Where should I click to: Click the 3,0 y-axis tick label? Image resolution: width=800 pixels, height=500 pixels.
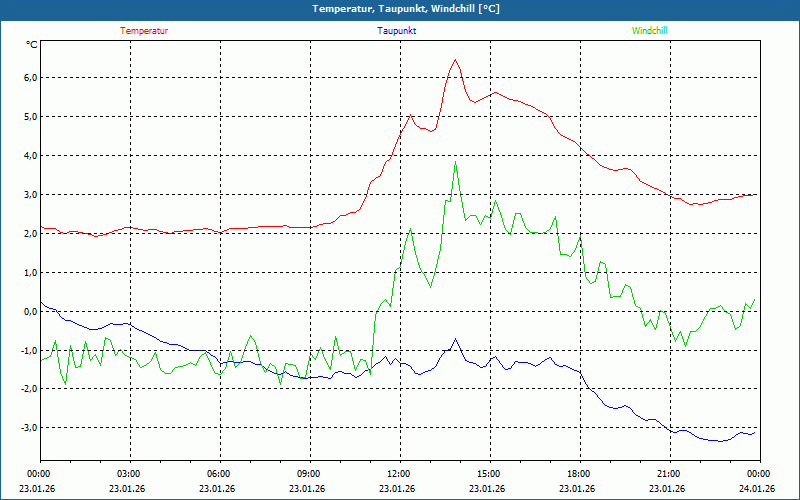[30, 195]
